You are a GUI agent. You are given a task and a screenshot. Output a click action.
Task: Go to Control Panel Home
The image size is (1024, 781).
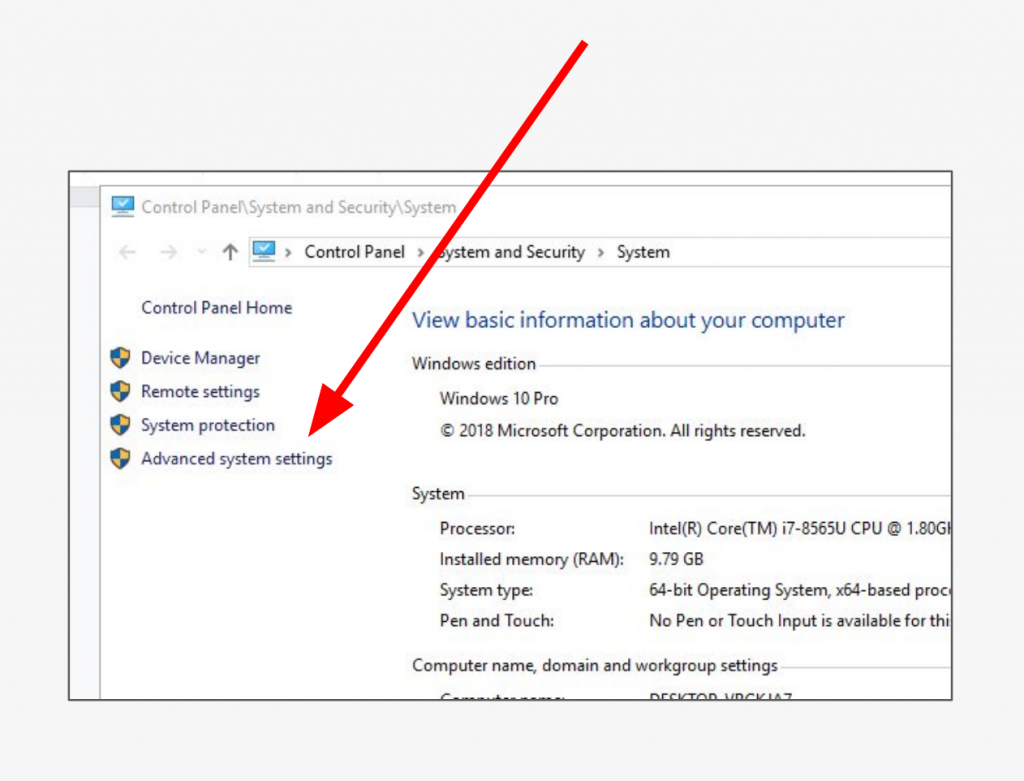click(216, 307)
